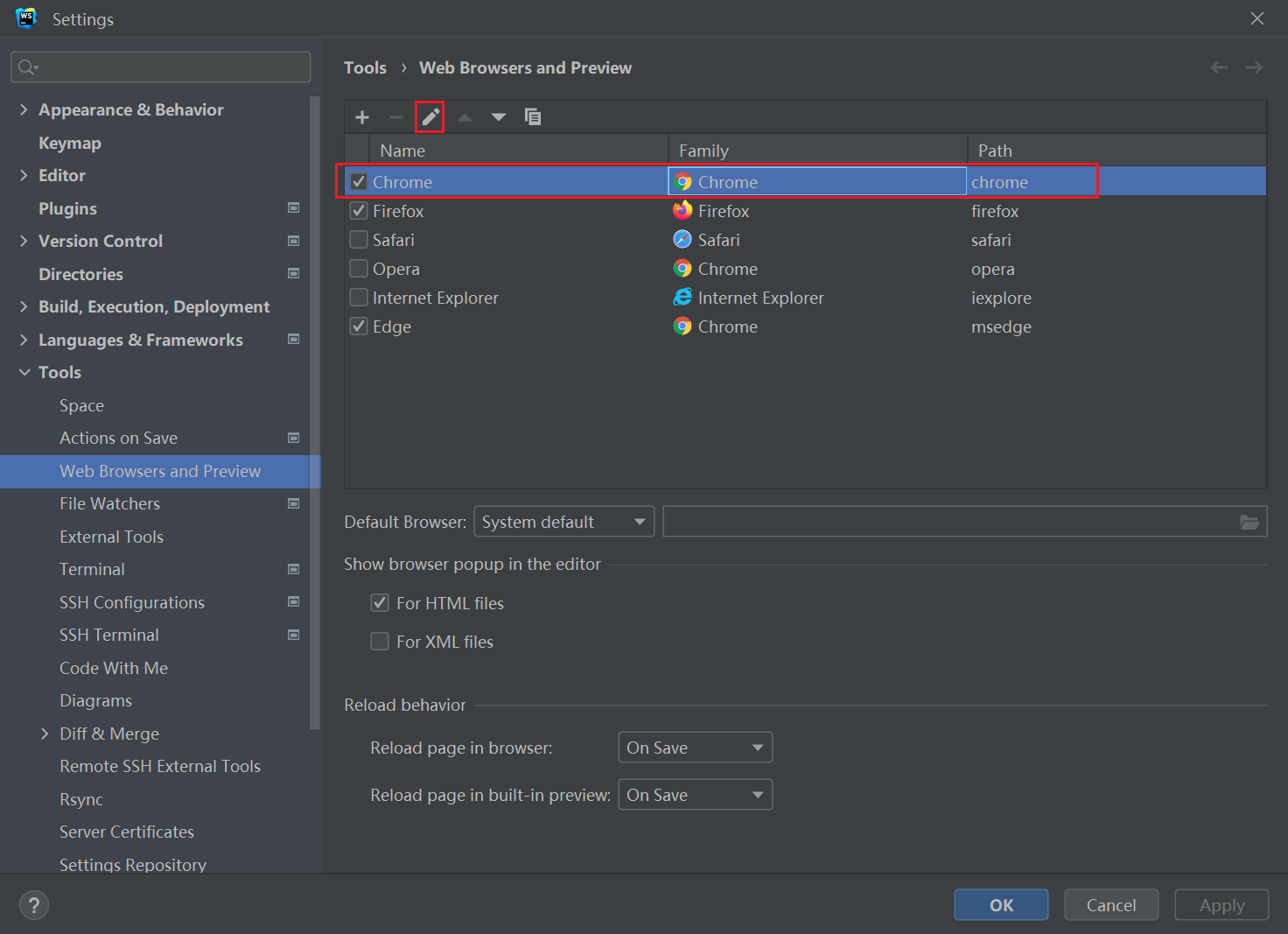The width and height of the screenshot is (1288, 934).
Task: Open Reload page in built-in preview dropdown
Action: point(695,795)
